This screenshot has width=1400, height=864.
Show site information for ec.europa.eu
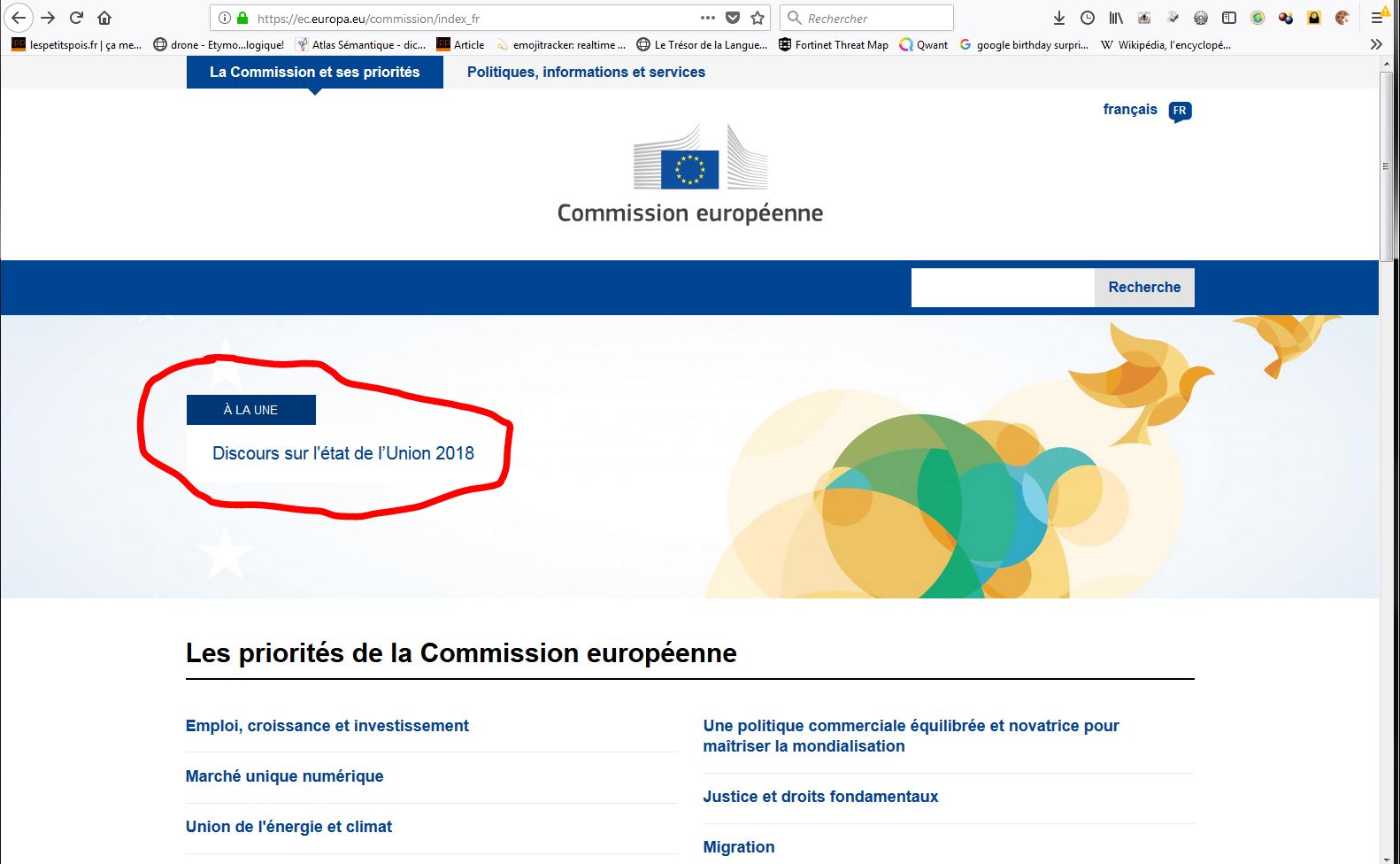click(x=225, y=18)
